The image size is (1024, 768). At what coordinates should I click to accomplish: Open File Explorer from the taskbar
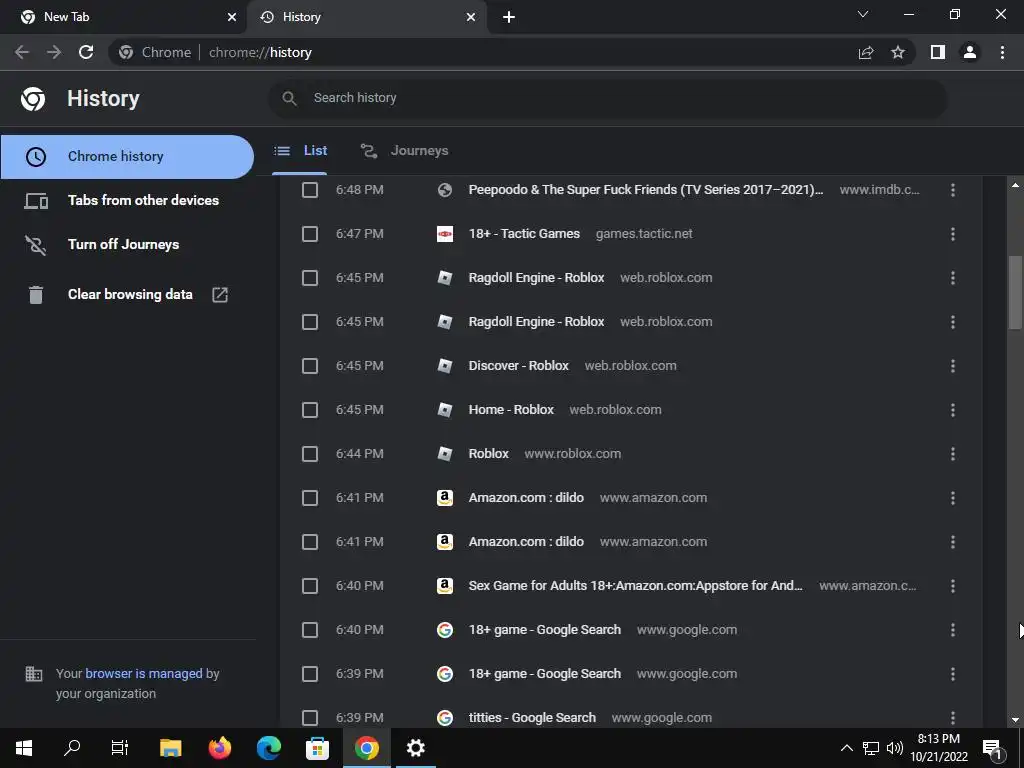[x=170, y=748]
